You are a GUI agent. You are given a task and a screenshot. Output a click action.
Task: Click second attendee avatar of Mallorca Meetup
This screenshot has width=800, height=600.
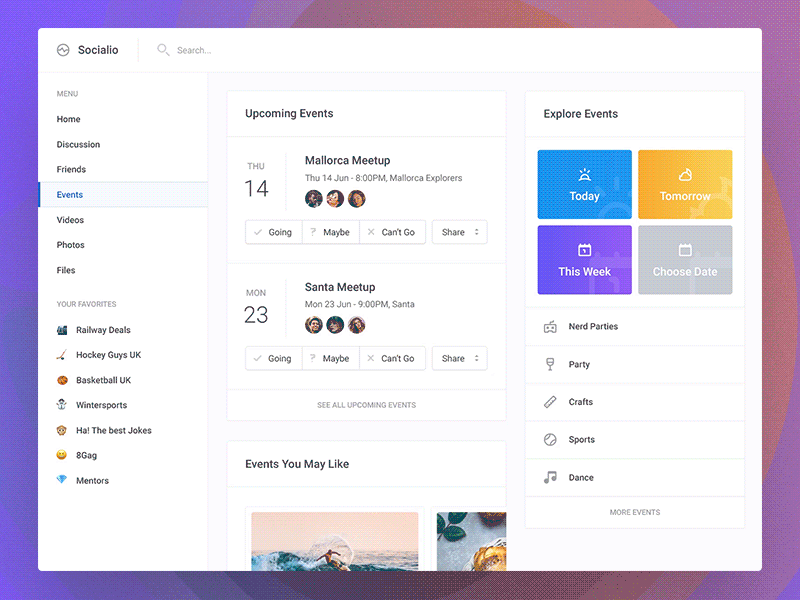point(335,198)
